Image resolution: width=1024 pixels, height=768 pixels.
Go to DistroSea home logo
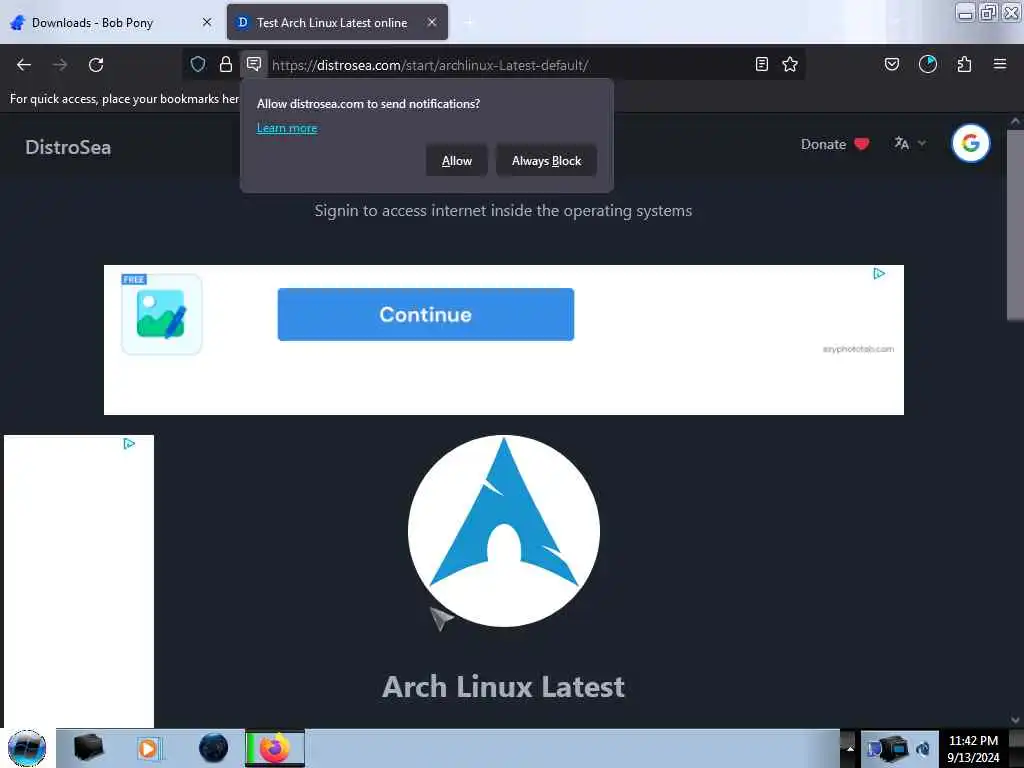click(68, 148)
